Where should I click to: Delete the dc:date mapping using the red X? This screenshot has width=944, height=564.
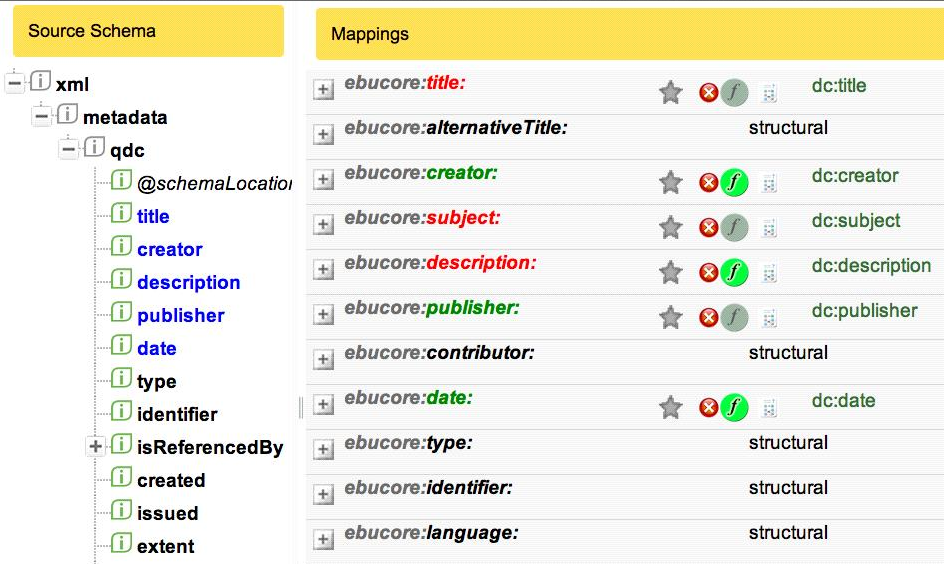709,408
